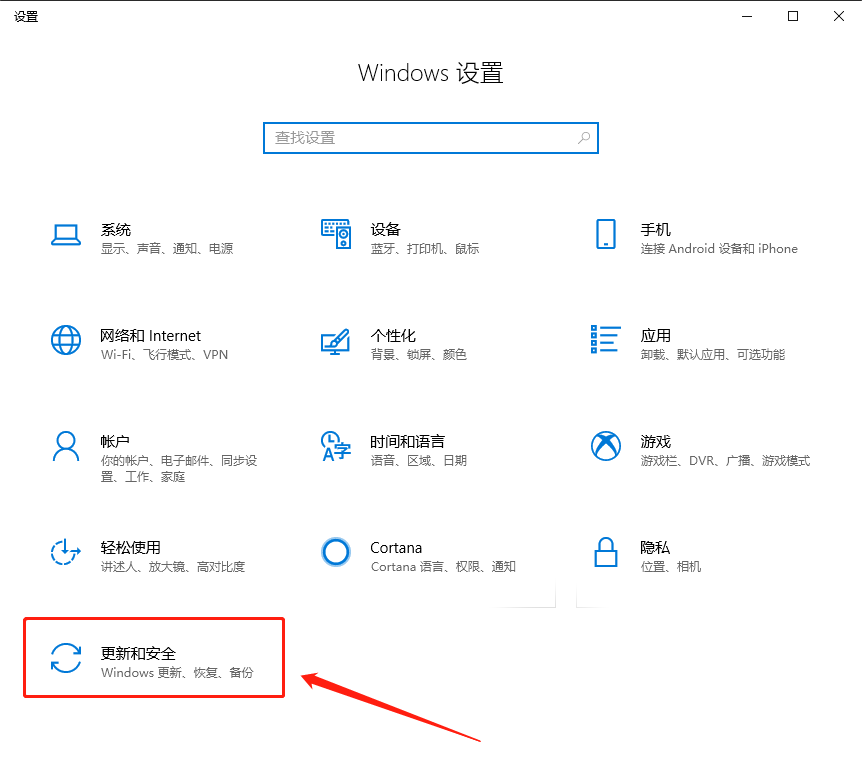Click description 连接 Android 设备和 iPhone
Screen dimensions: 862x766
click(719, 249)
